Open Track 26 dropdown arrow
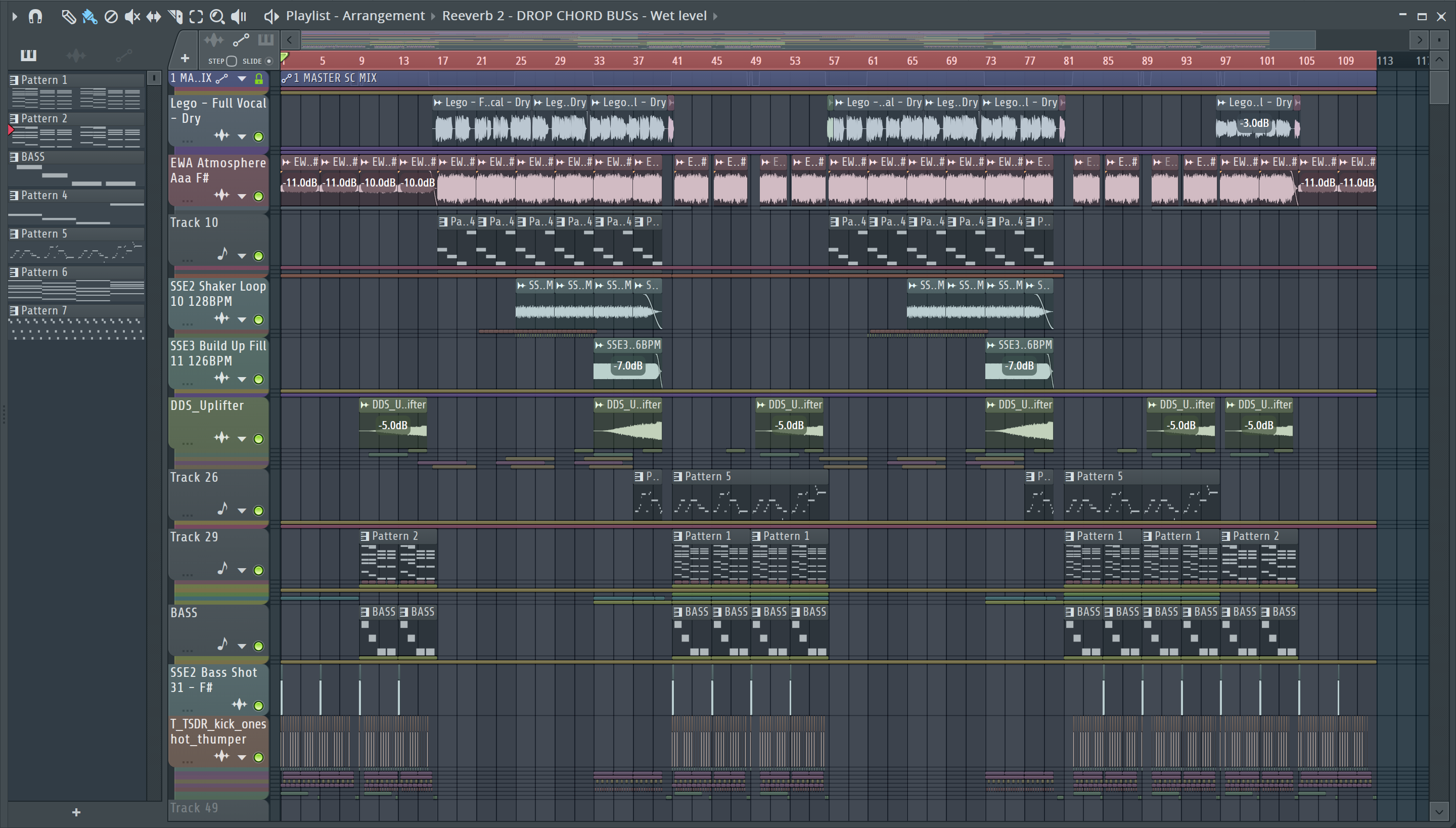 click(x=242, y=511)
